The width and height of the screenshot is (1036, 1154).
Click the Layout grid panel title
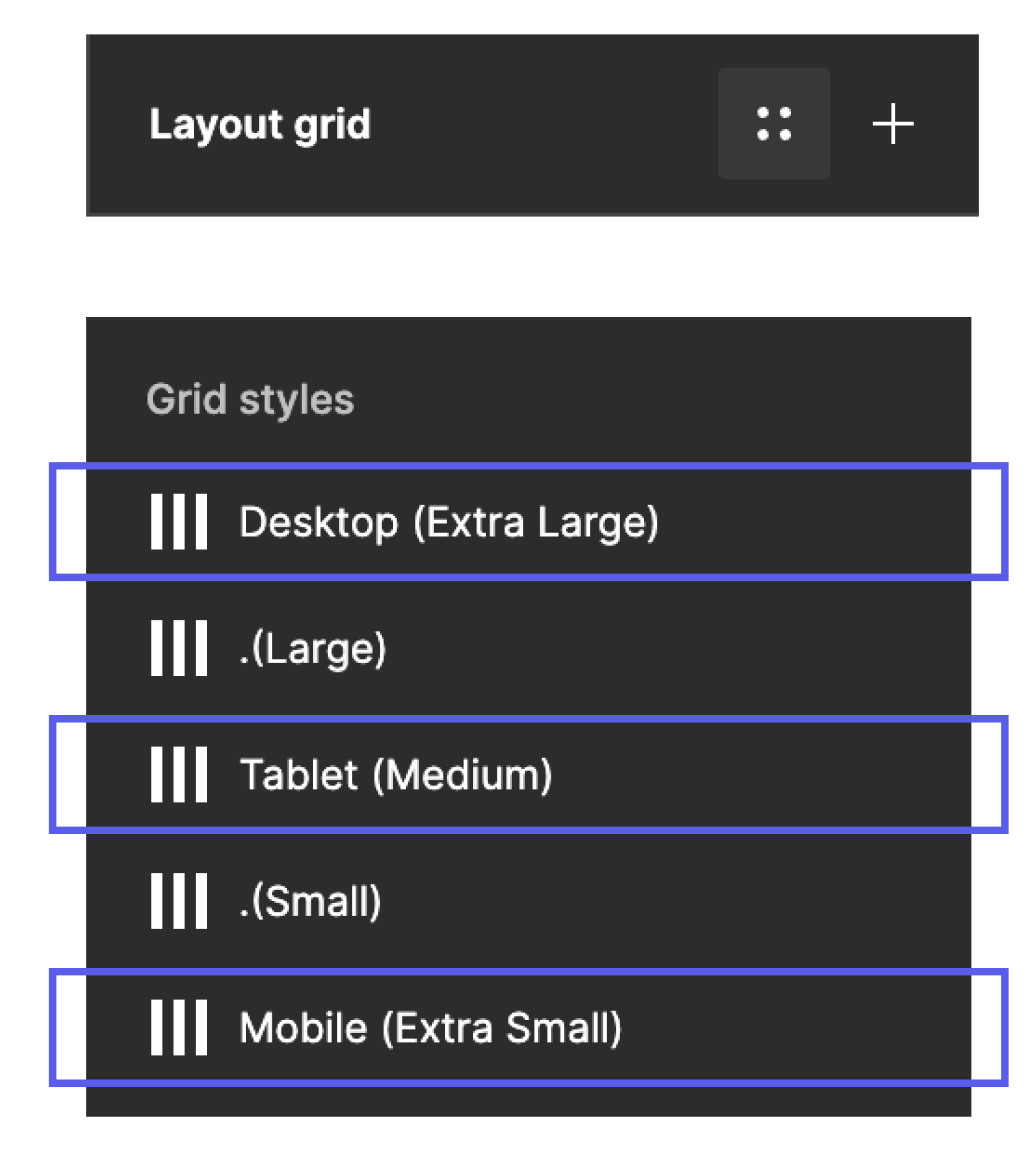point(260,123)
